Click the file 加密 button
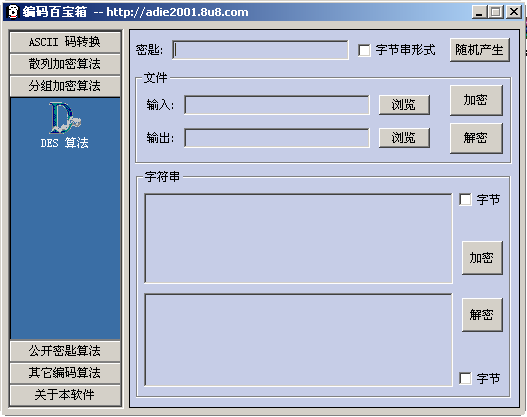Screen dimensions: 527x417 (476, 100)
